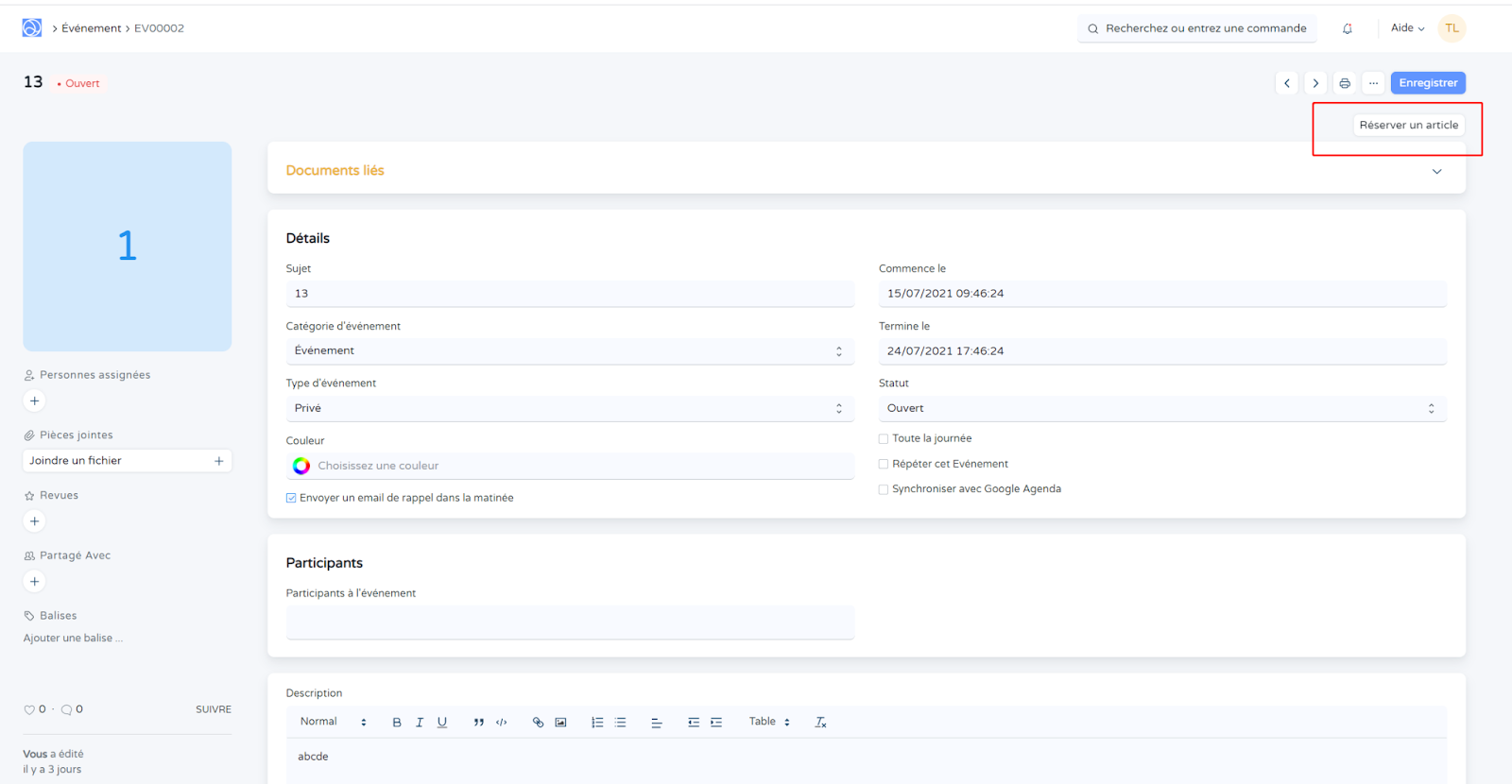Add an assigned person with plus icon
Screen dimensions: 1512x784
coord(35,401)
